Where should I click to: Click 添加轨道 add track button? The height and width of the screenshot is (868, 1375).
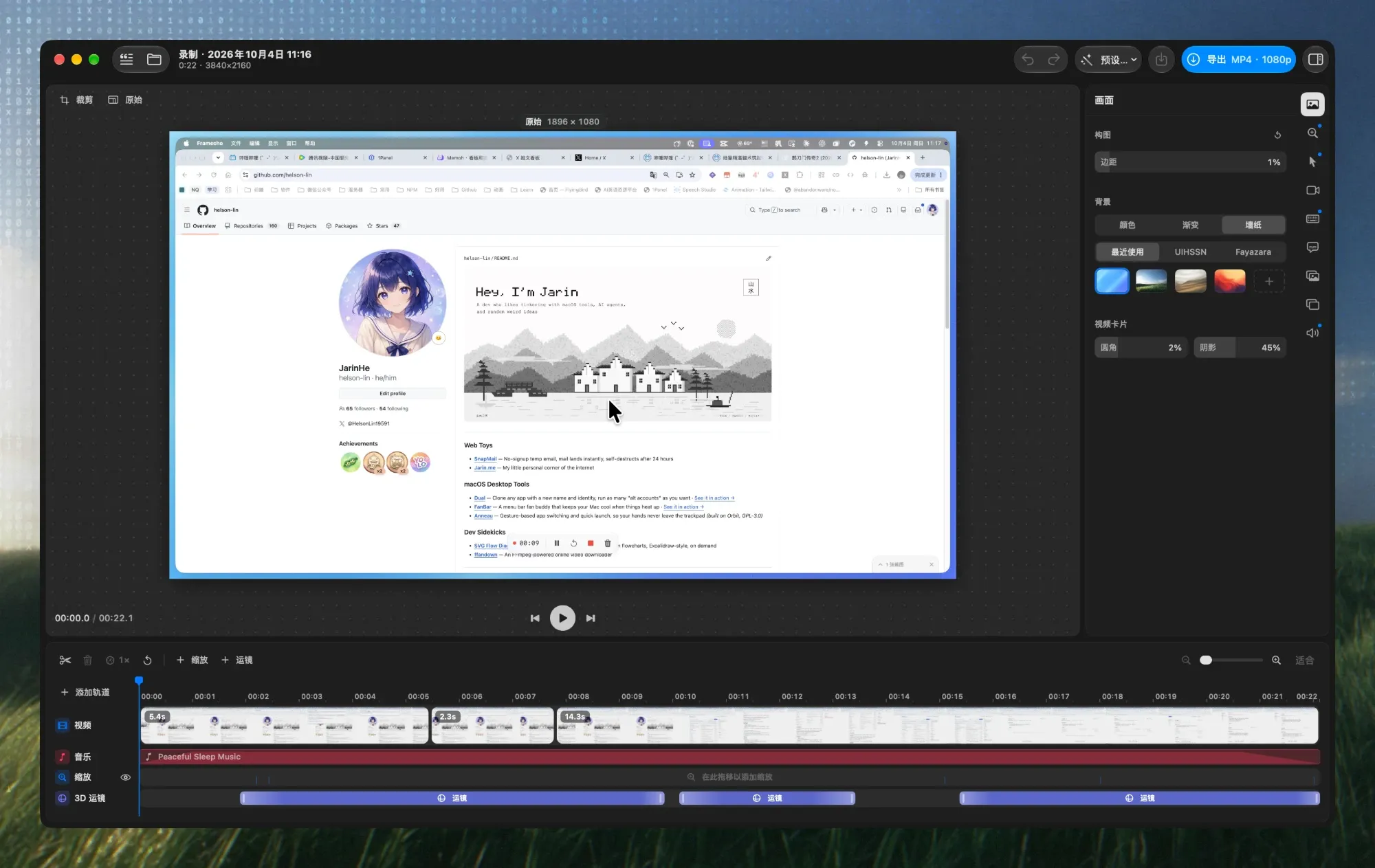(85, 692)
